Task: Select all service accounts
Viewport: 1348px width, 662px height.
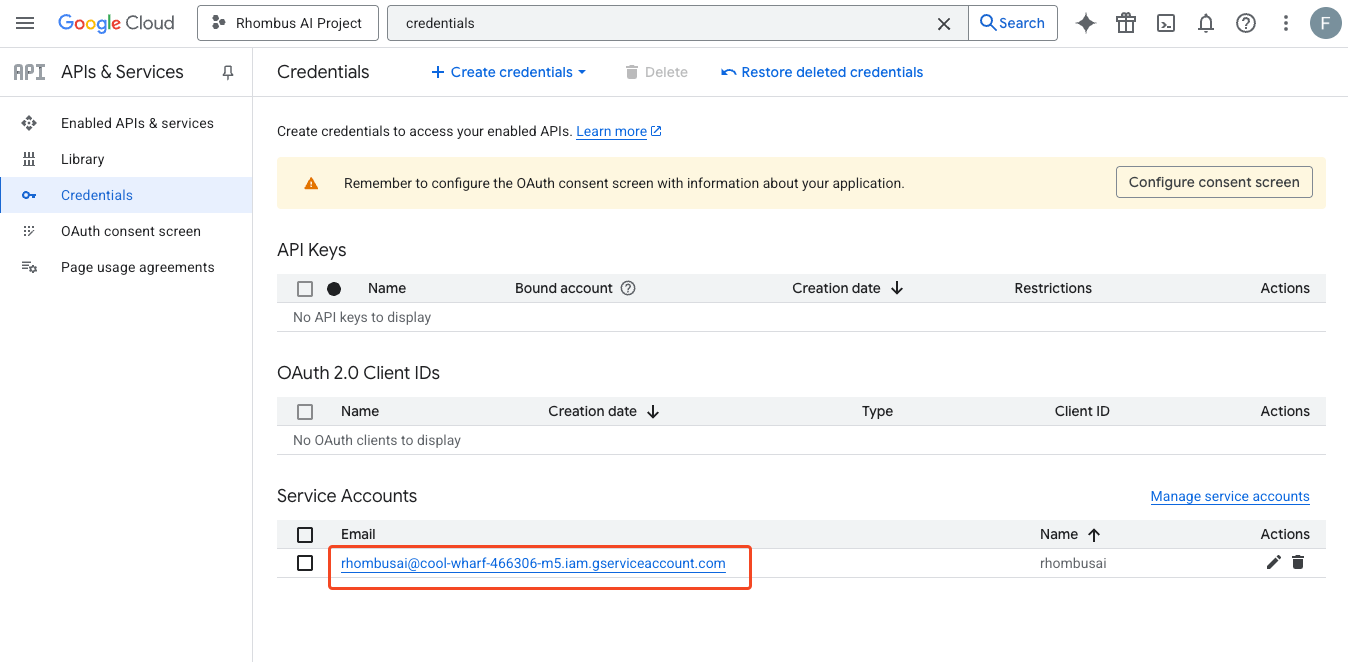Action: coord(305,534)
